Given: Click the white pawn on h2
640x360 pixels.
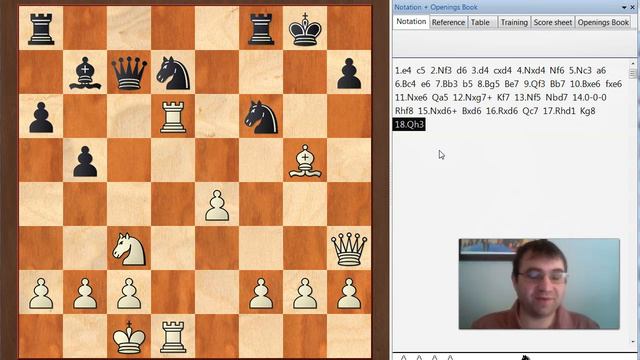Looking at the screenshot, I should point(349,293).
